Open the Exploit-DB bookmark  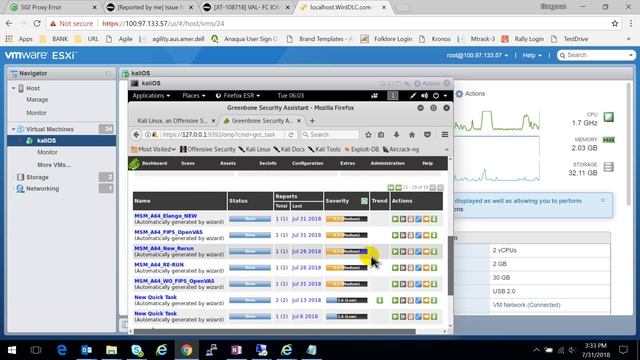[362, 149]
